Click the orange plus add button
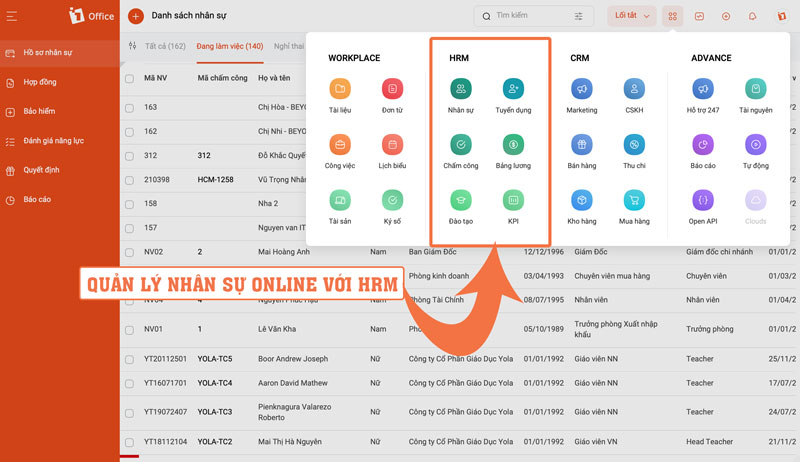800x462 pixels. [x=135, y=16]
